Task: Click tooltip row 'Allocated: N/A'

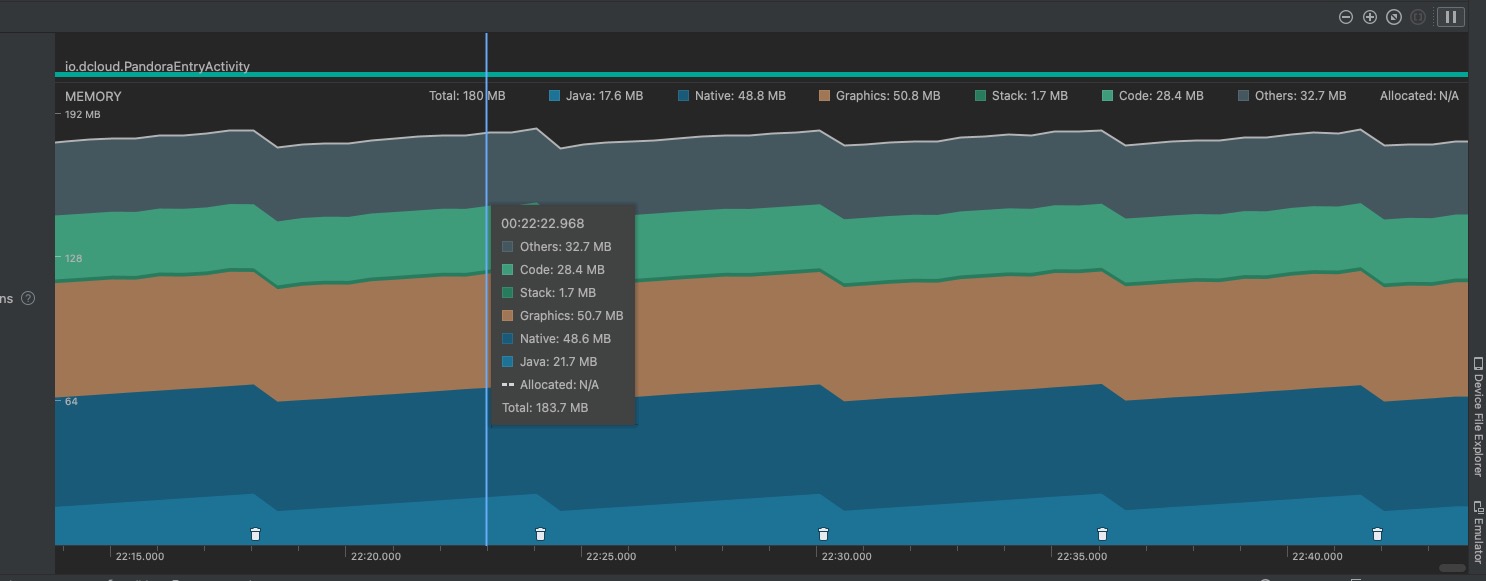Action: [551, 385]
